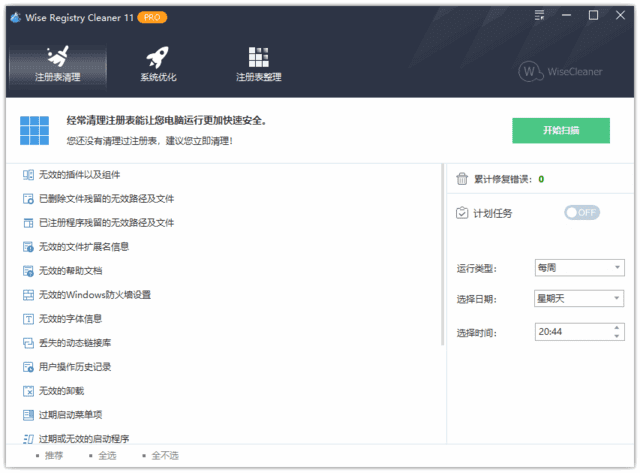Viewport: 640px width, 473px height.
Task: Click the 注册表清理 broom icon
Action: click(57, 56)
